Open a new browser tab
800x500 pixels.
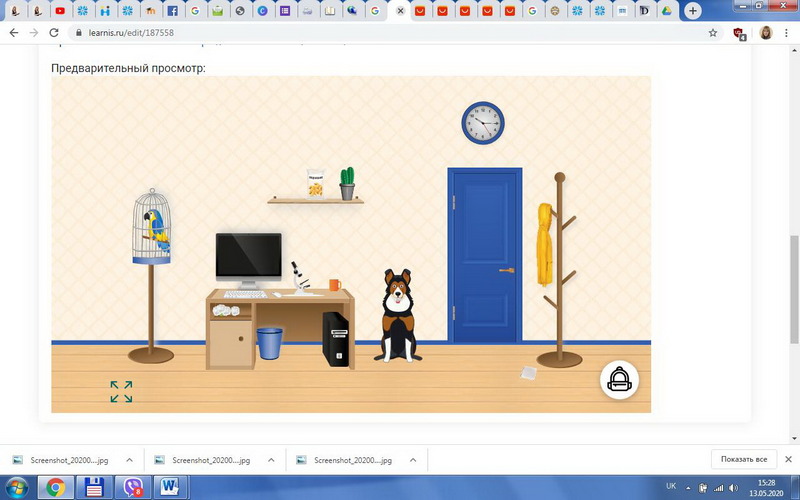coord(693,11)
